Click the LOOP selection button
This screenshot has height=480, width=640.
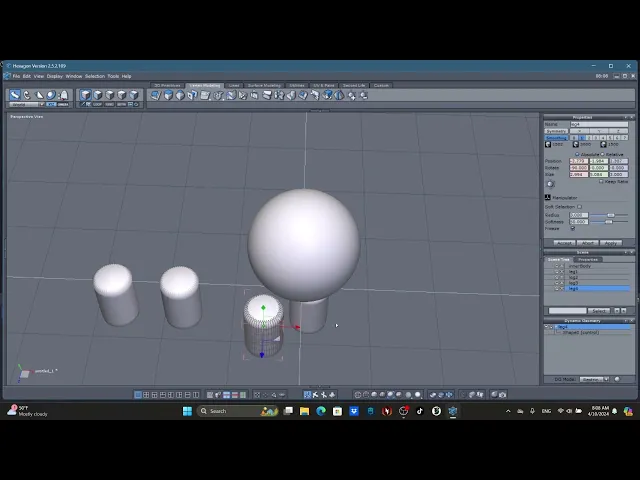click(97, 104)
